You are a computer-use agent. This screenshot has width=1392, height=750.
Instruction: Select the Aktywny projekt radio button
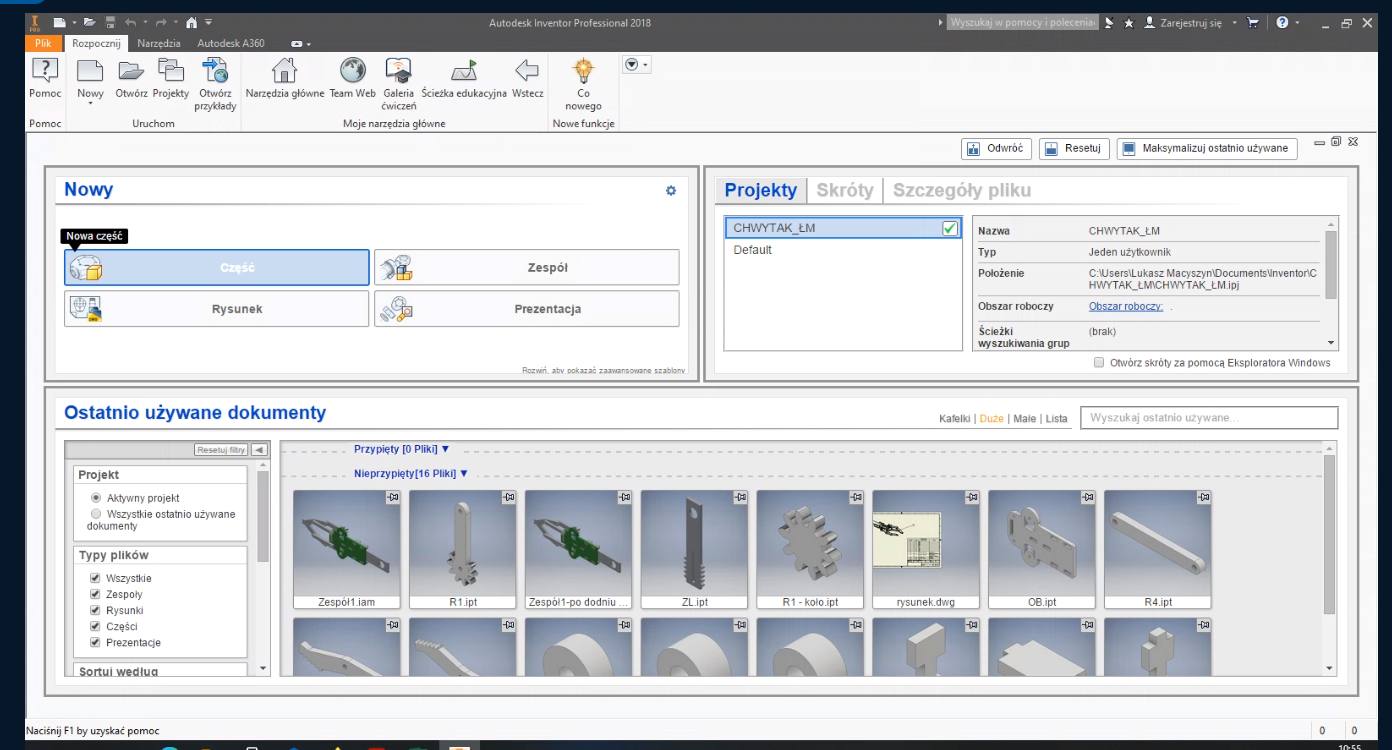click(x=96, y=497)
